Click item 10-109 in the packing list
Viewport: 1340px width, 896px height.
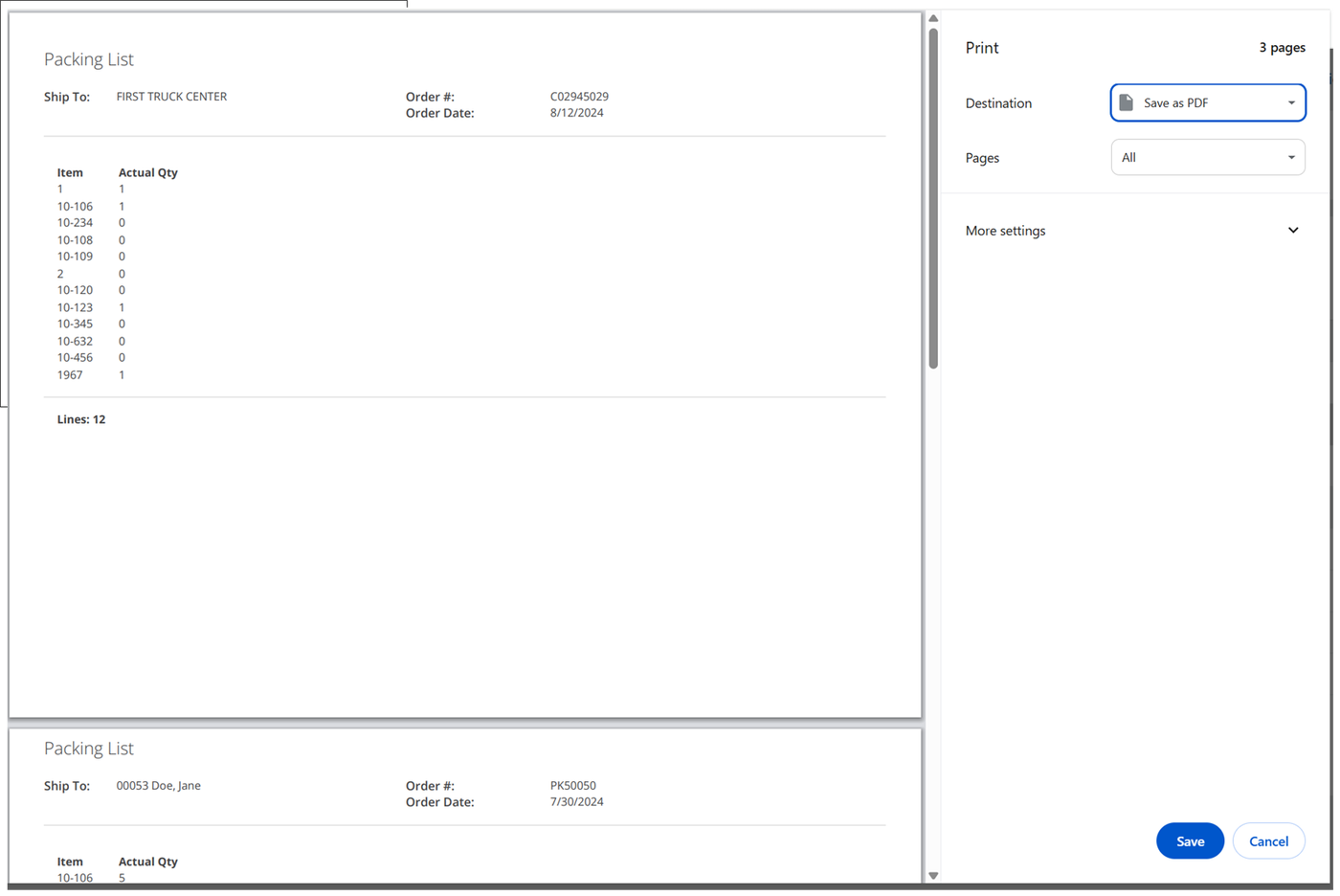click(x=75, y=257)
